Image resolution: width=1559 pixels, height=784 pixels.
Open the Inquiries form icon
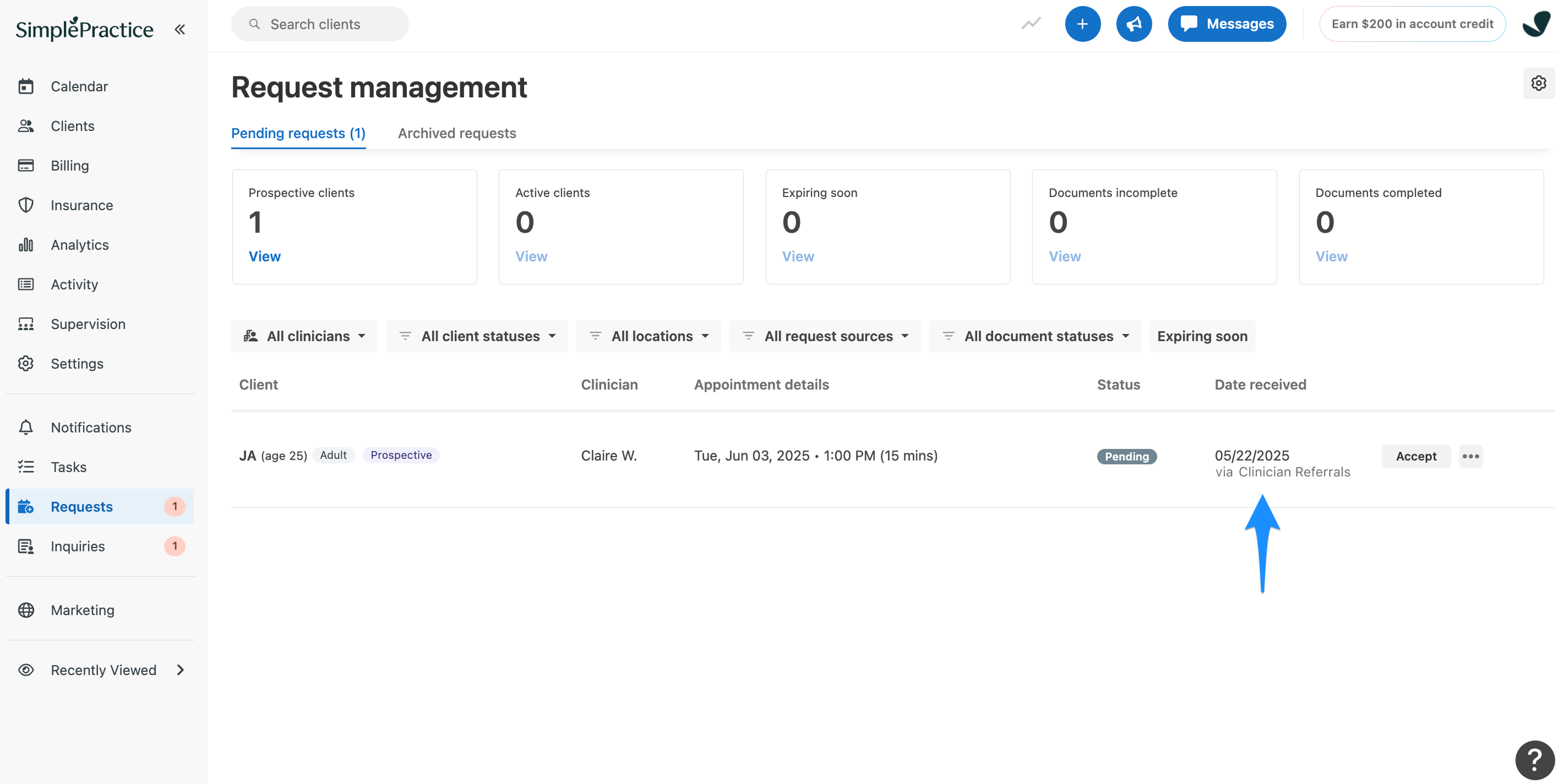click(25, 546)
